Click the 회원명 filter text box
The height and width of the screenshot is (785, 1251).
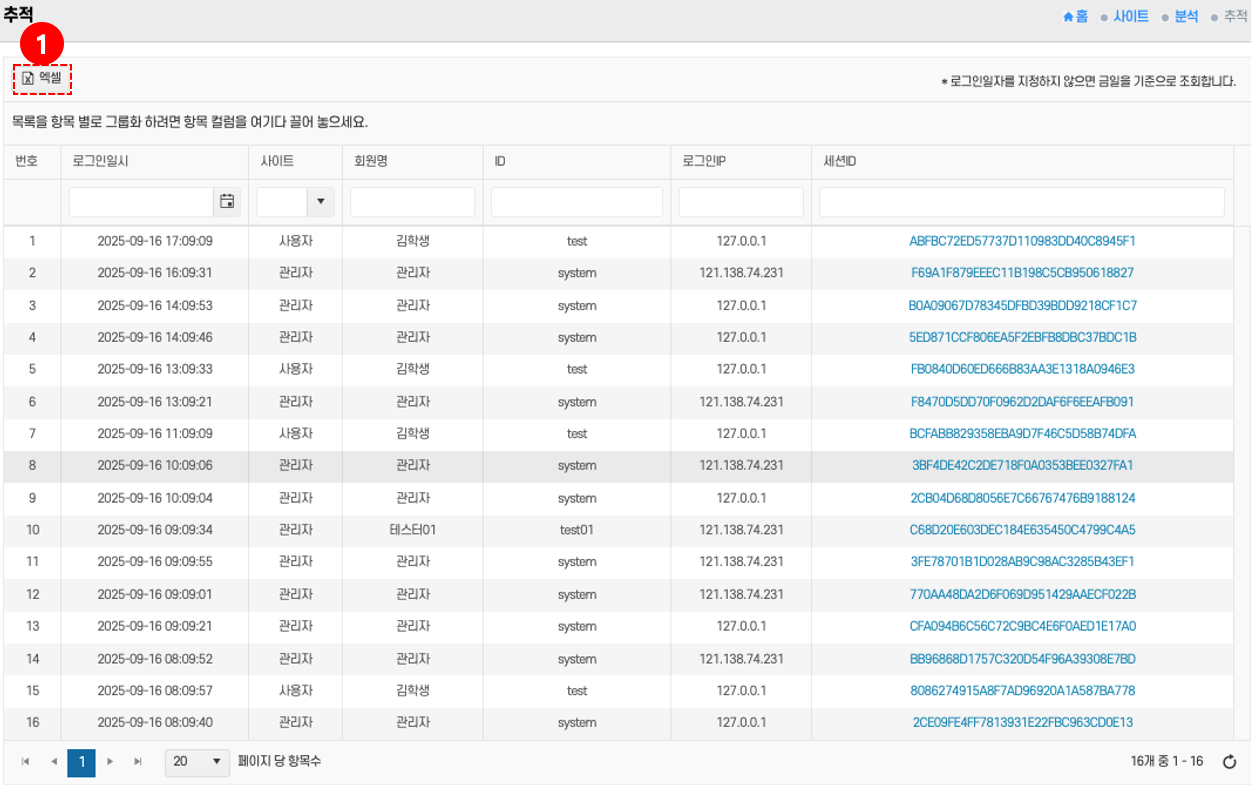(x=412, y=202)
